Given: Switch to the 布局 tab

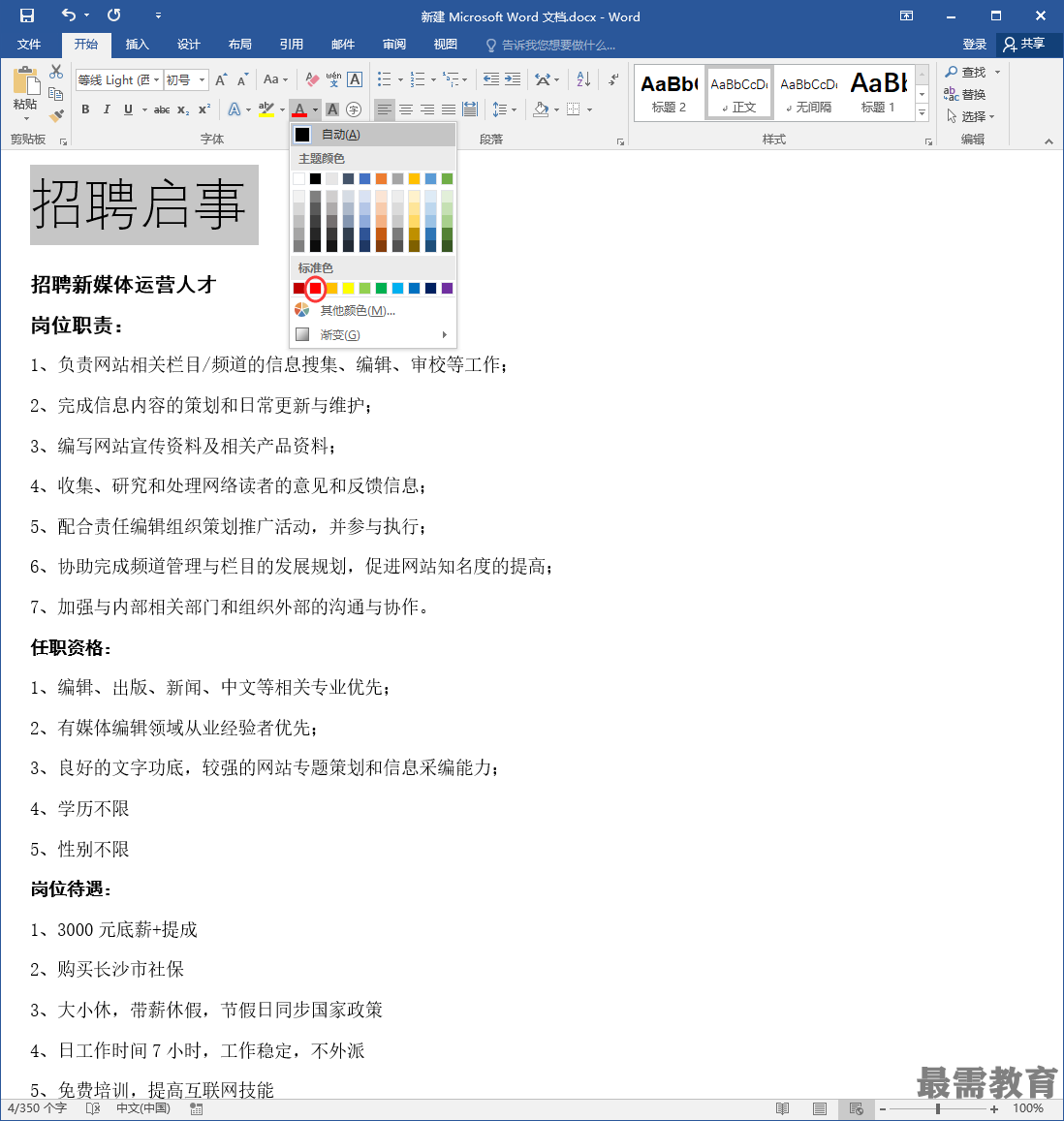Looking at the screenshot, I should point(240,45).
